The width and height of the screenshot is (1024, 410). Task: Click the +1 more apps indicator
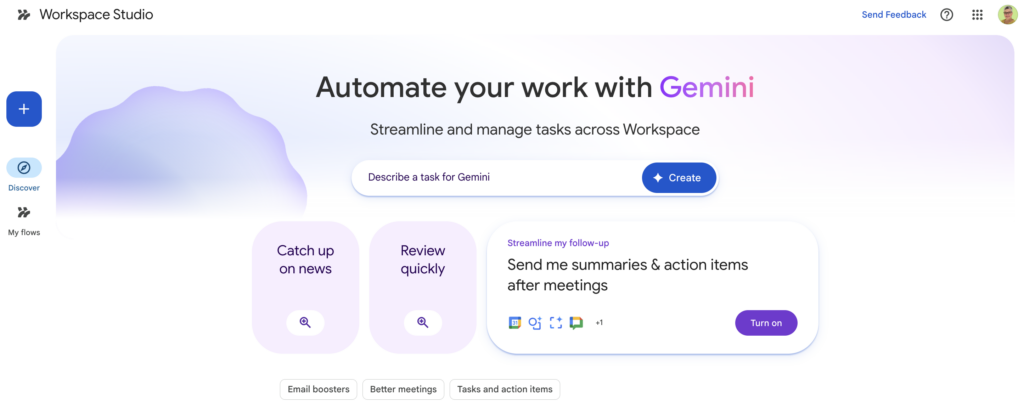599,323
